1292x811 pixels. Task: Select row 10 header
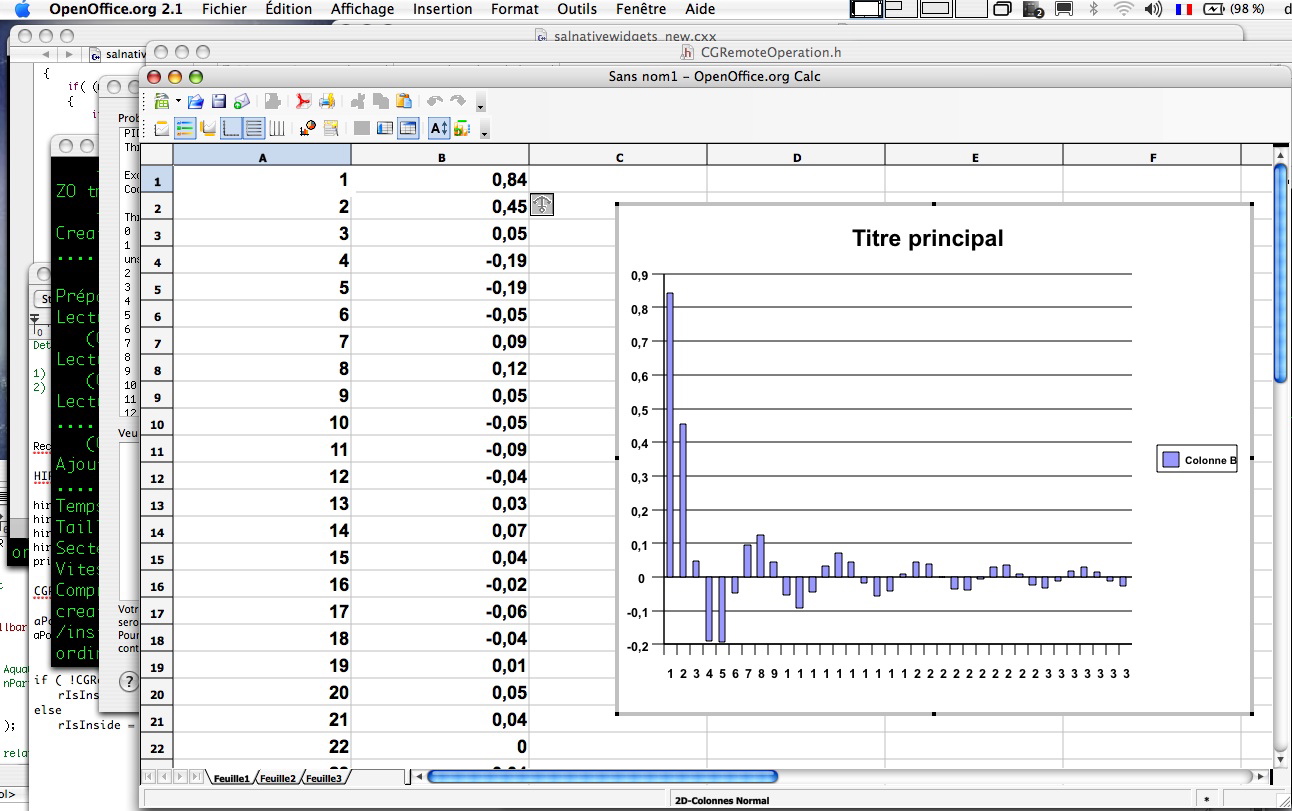[x=157, y=424]
